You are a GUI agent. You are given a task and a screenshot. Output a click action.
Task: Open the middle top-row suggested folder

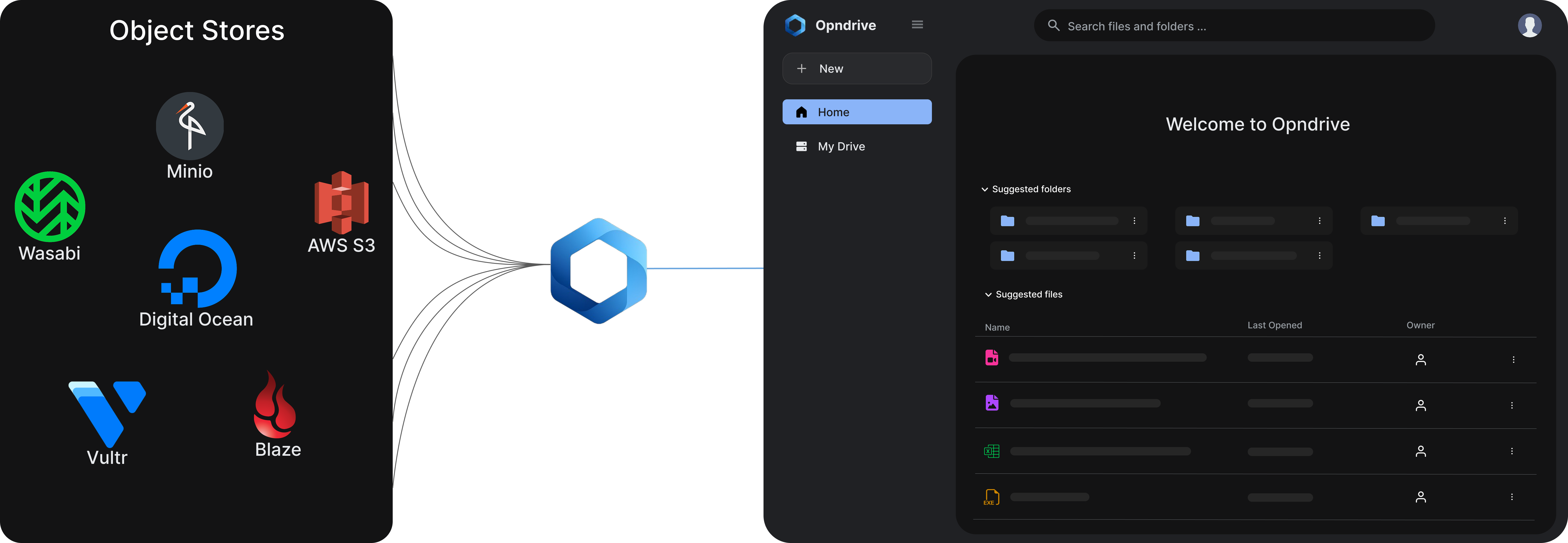1253,221
